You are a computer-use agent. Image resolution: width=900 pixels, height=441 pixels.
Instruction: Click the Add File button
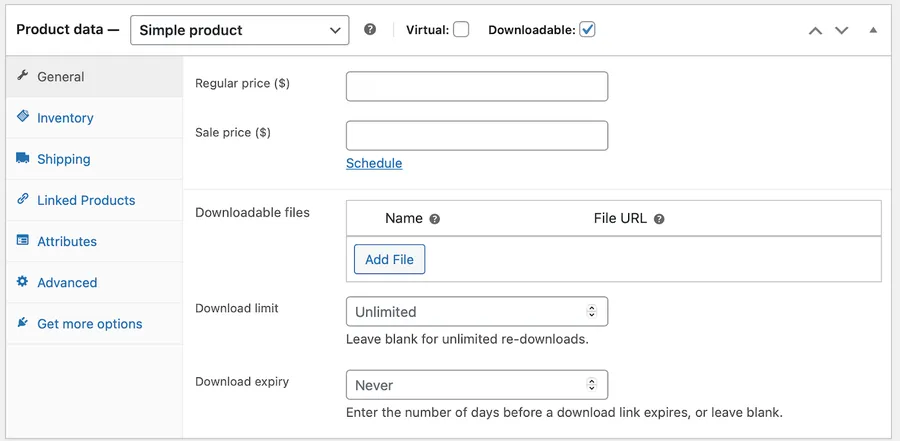(x=389, y=259)
